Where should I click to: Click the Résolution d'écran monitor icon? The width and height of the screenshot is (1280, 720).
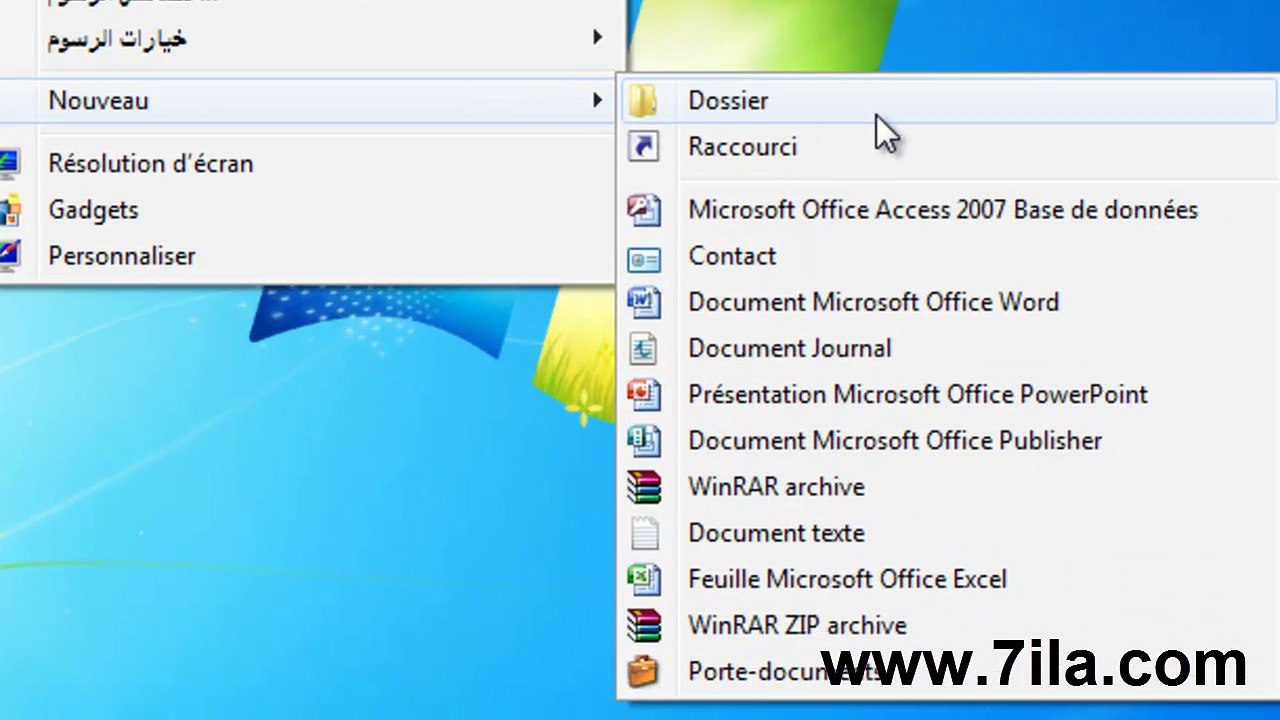9,164
